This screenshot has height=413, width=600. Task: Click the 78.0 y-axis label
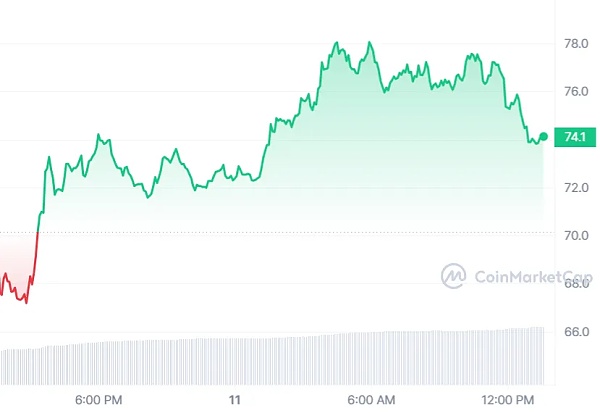[x=576, y=44]
